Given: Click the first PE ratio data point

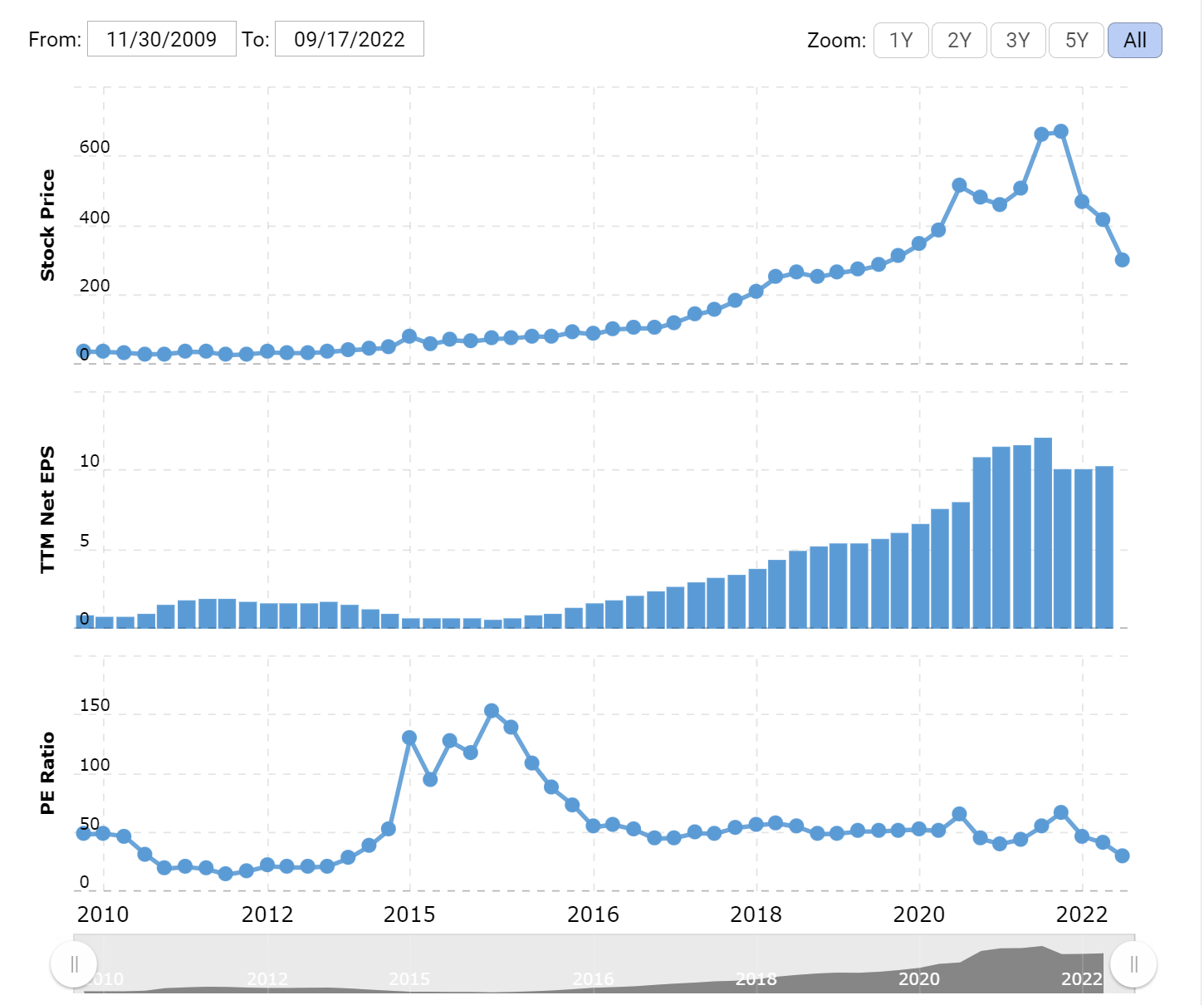Looking at the screenshot, I should click(83, 833).
